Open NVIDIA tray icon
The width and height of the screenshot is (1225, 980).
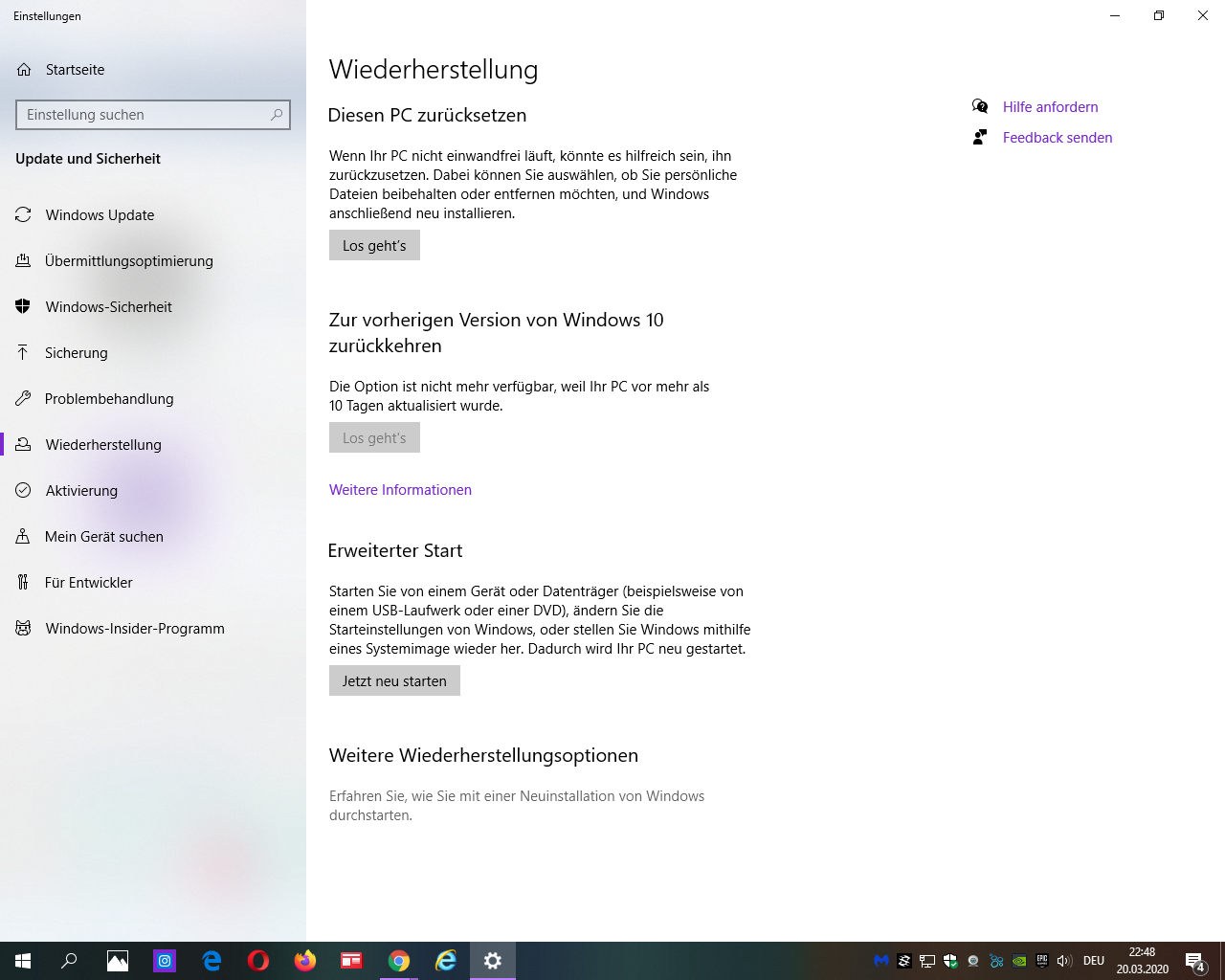pyautogui.click(x=1019, y=961)
